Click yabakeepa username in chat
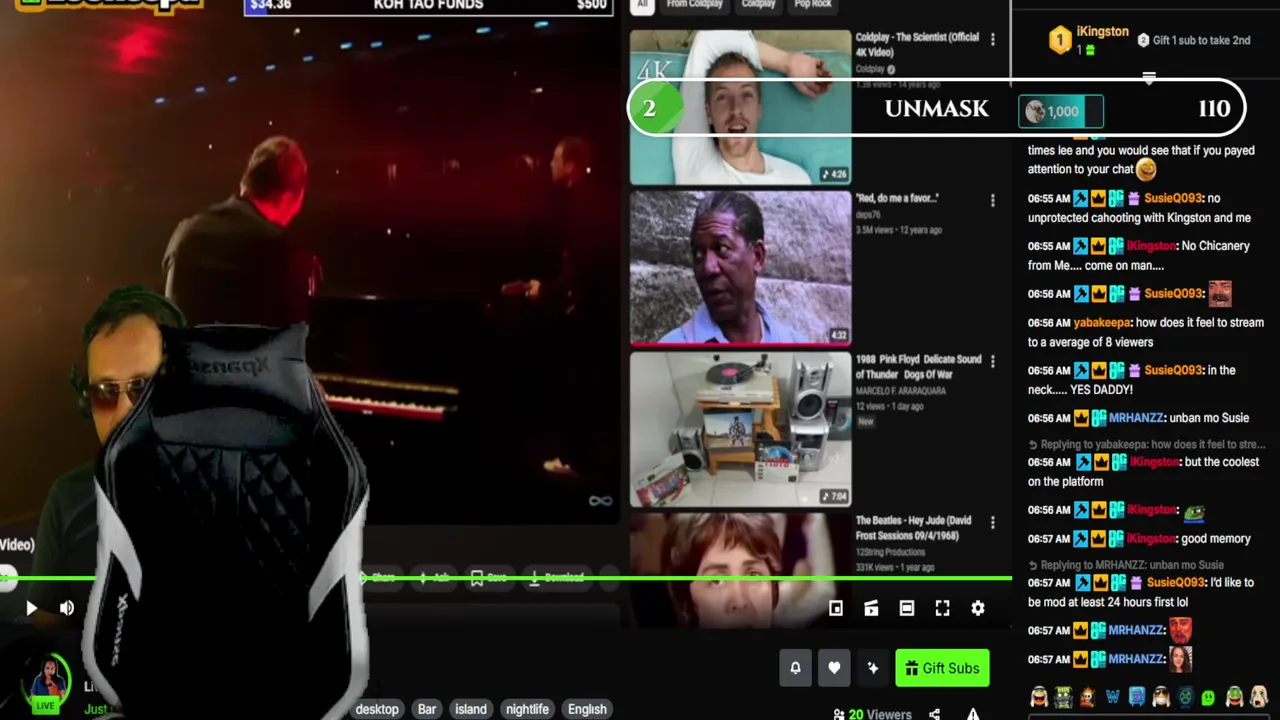Screen dimensions: 1280x720 coord(1102,322)
